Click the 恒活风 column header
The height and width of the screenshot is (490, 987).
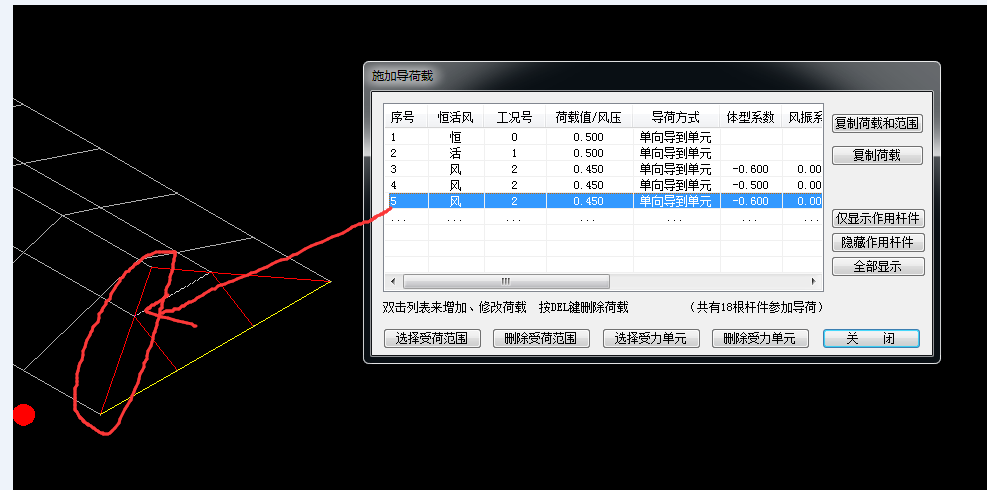[456, 117]
